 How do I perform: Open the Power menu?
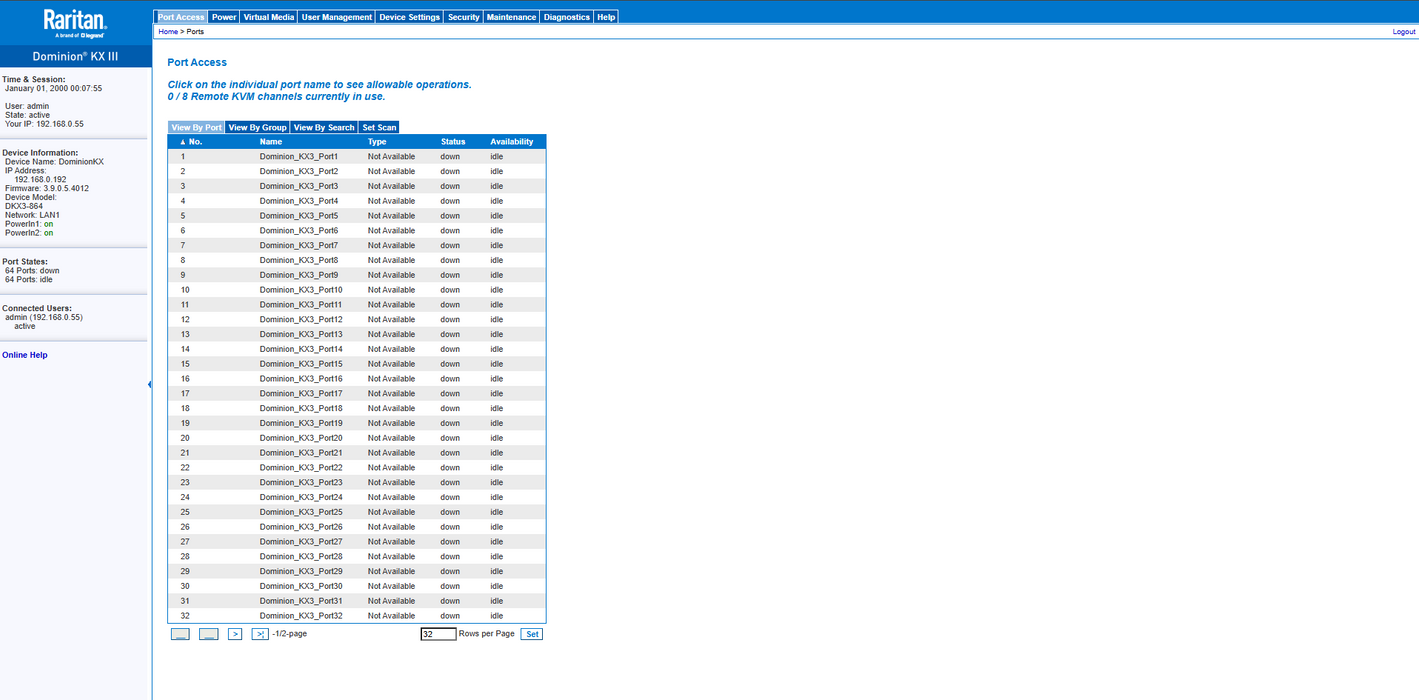point(224,17)
